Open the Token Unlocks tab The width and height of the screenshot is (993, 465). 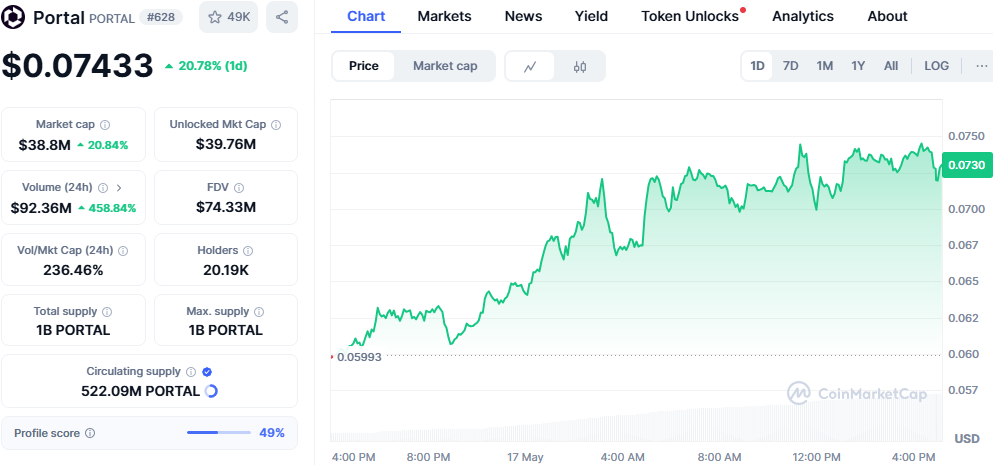(x=691, y=16)
